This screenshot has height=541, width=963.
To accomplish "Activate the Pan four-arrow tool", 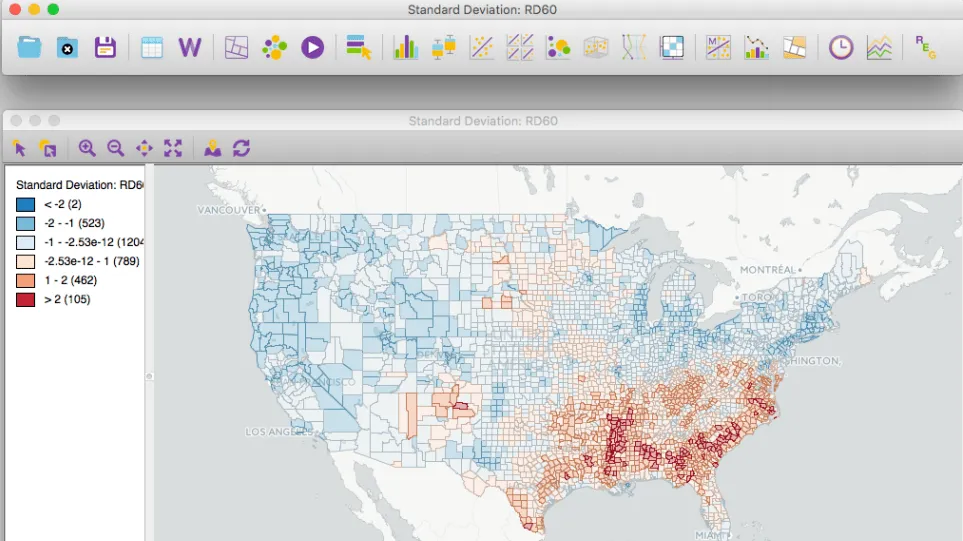I will (x=144, y=148).
